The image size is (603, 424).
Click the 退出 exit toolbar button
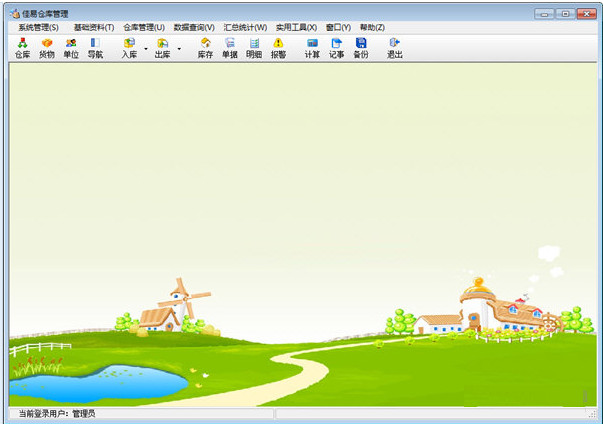click(394, 48)
